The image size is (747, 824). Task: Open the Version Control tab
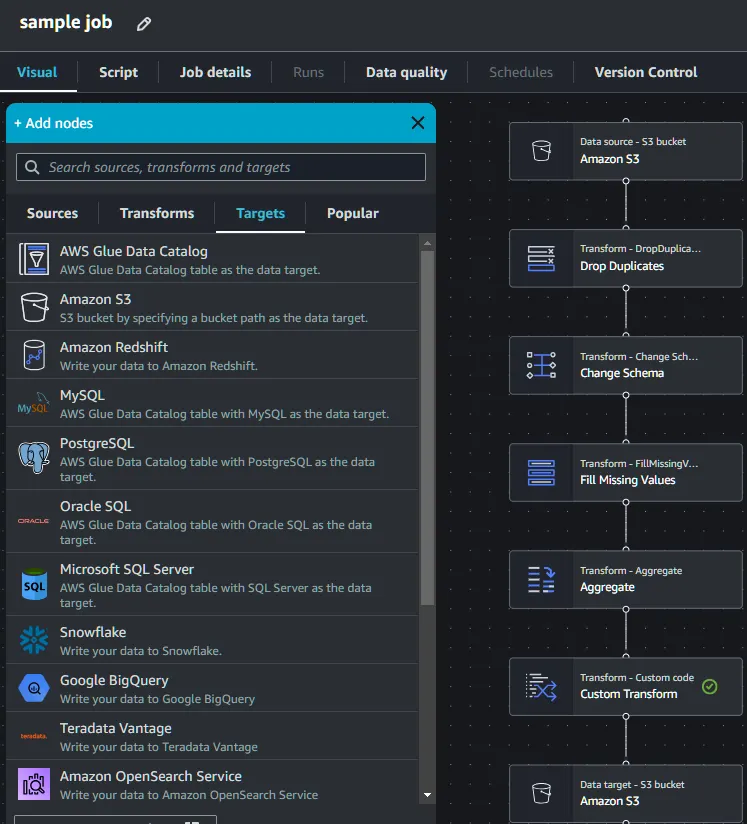pyautogui.click(x=646, y=72)
